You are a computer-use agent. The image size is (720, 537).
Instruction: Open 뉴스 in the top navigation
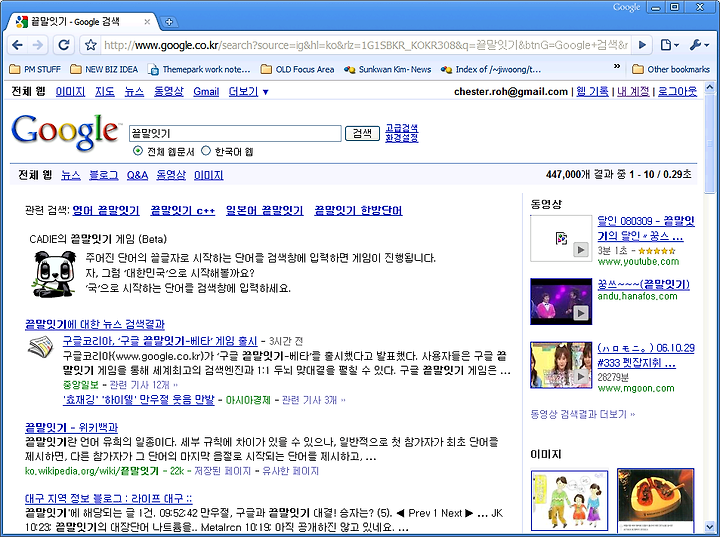click(134, 92)
